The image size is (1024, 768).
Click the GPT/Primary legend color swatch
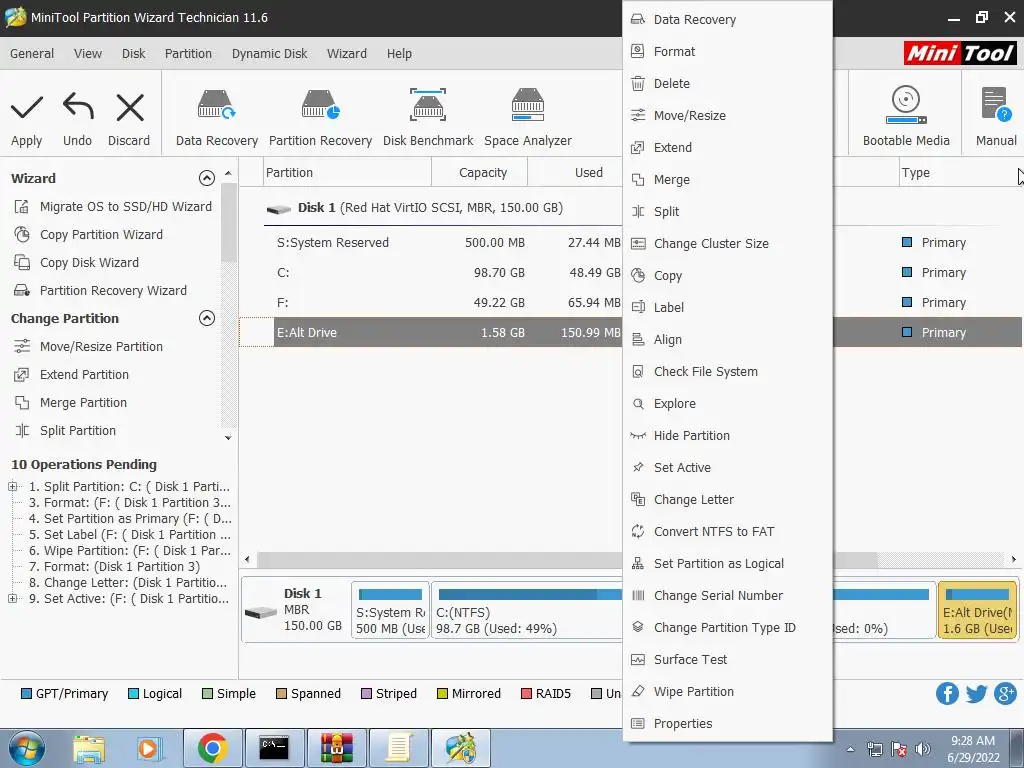26,694
